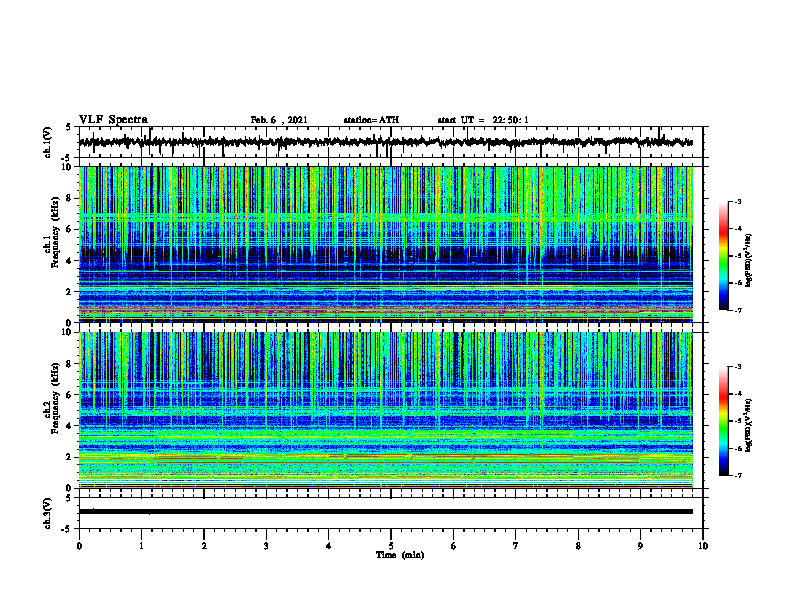Click the time axis tick label "9"
This screenshot has height=612, width=792.
[x=640, y=546]
